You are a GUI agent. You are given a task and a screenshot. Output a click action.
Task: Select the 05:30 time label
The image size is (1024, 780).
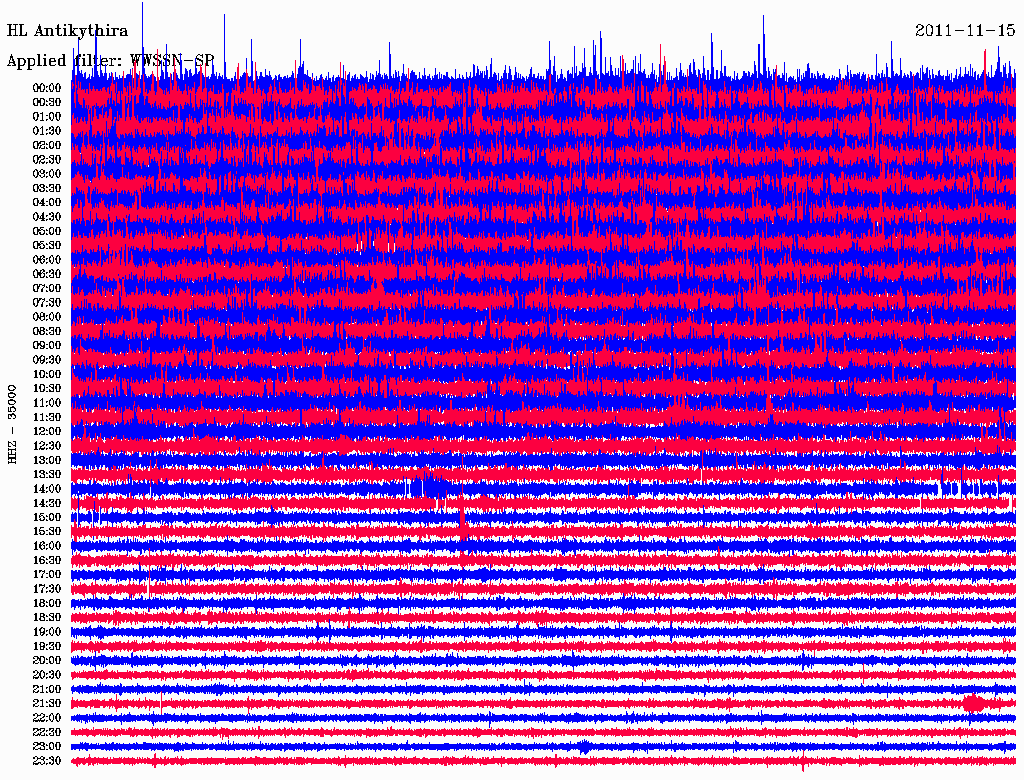[47, 246]
